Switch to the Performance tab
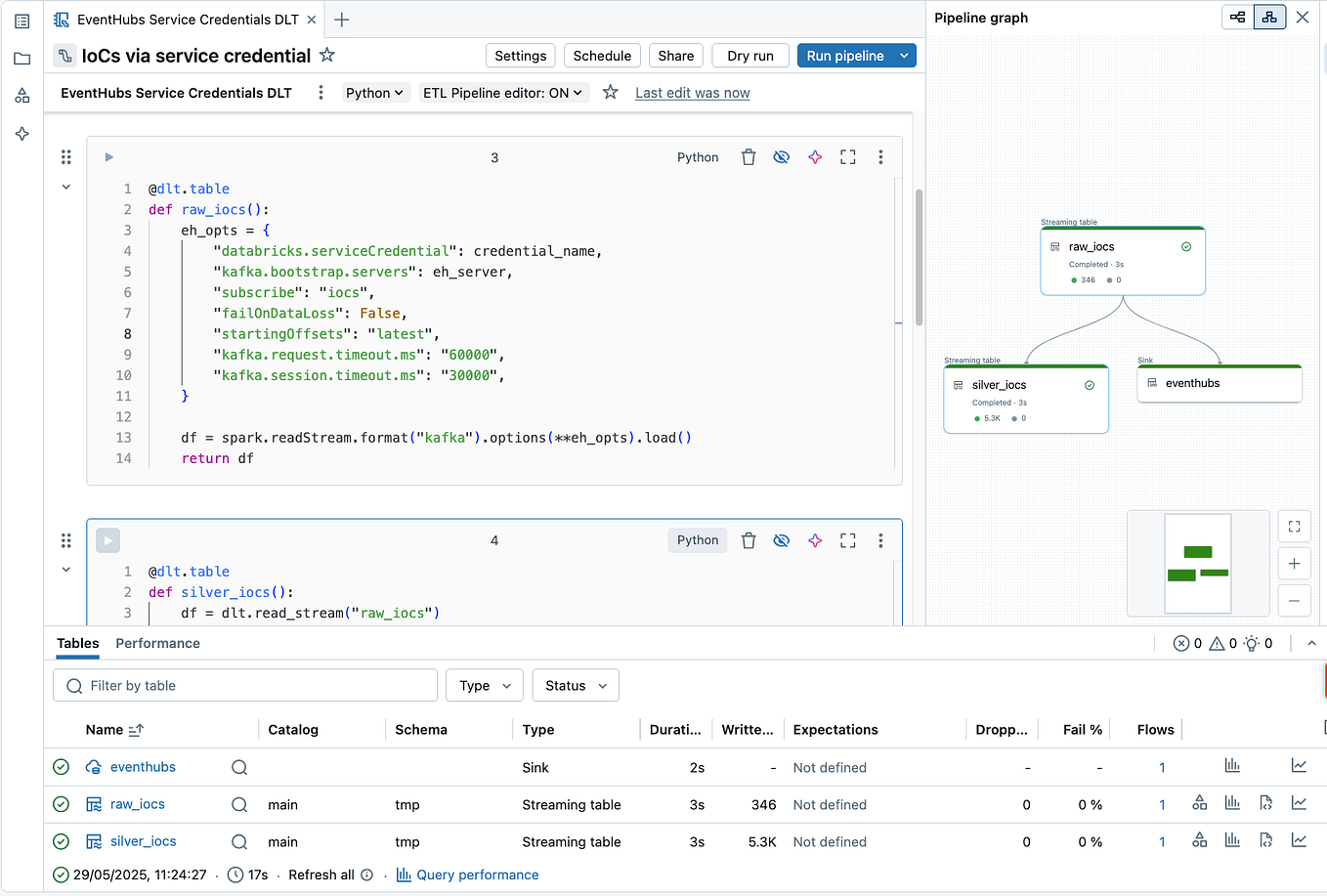This screenshot has width=1327, height=896. pos(157,643)
